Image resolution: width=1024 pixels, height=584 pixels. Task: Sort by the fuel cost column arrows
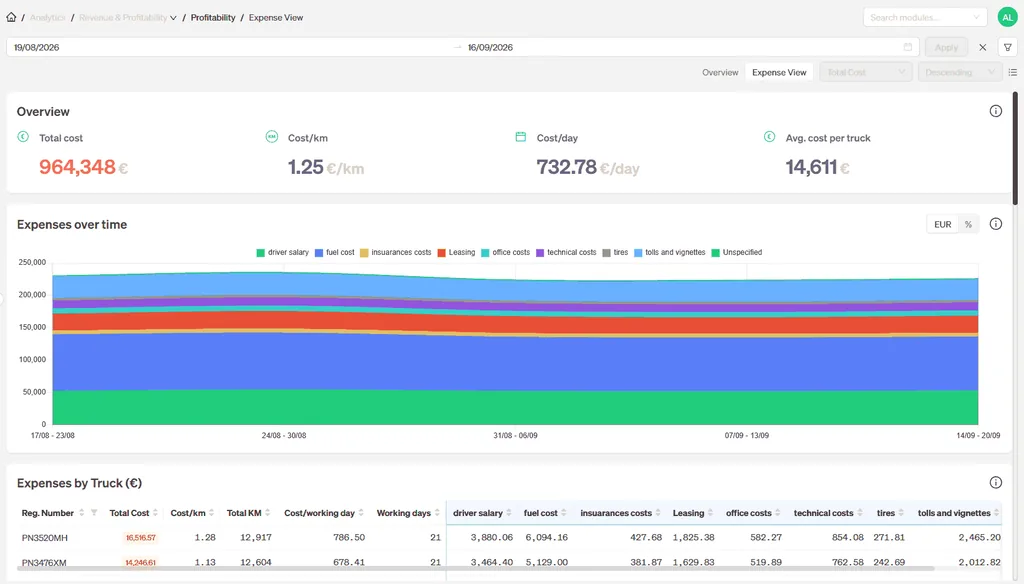[x=564, y=513]
